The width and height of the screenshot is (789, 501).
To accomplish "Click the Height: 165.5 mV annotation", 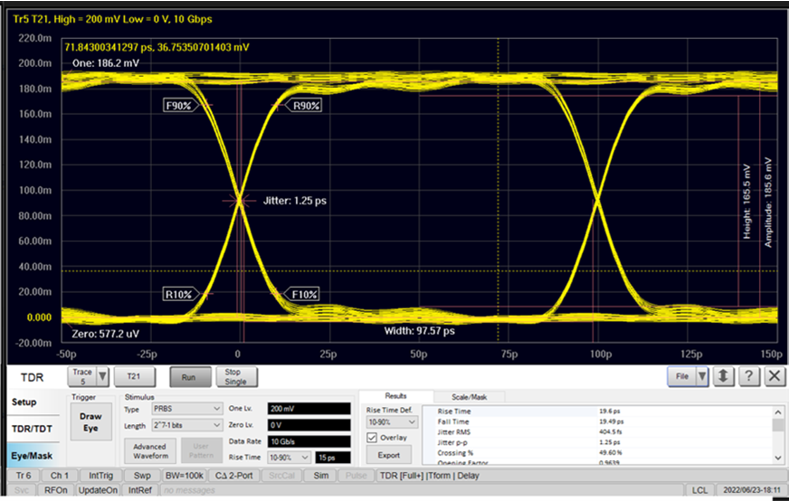I will 747,202.
